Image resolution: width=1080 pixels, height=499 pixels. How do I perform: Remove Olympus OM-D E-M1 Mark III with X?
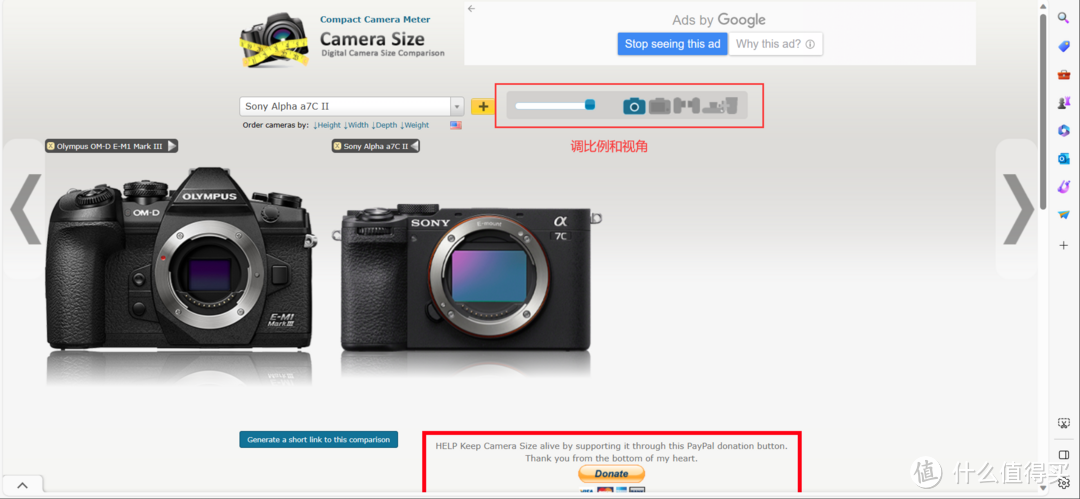[51, 146]
